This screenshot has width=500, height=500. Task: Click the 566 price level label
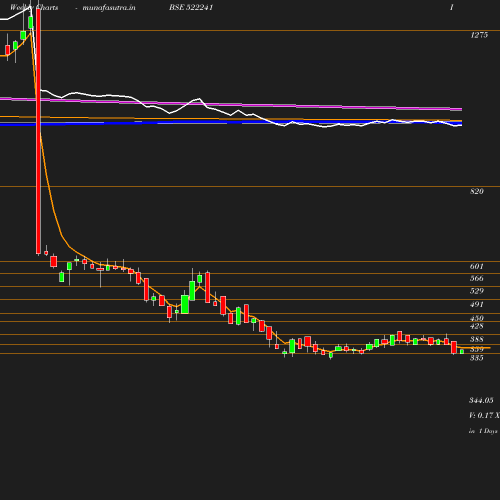coord(477,278)
